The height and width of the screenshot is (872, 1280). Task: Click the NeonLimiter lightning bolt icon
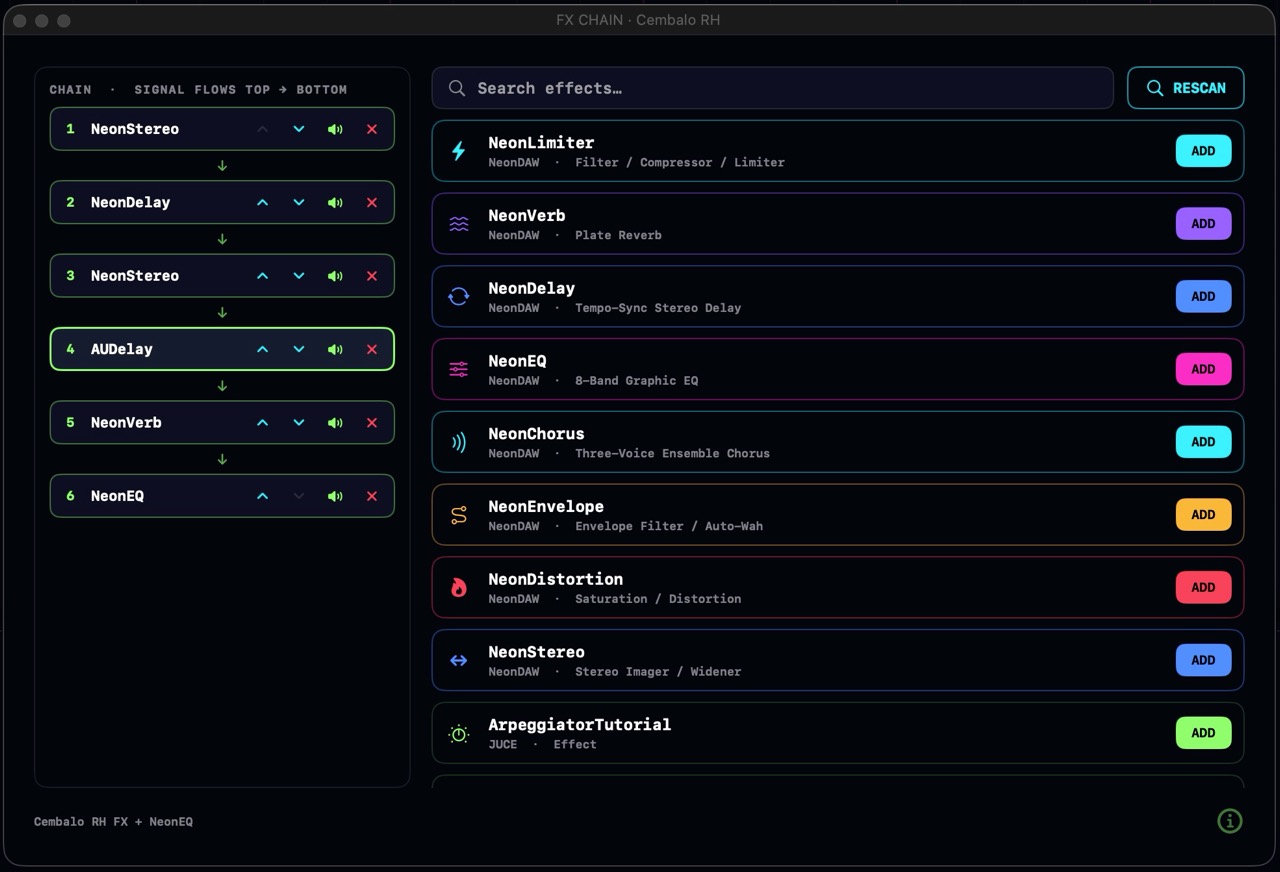tap(458, 151)
